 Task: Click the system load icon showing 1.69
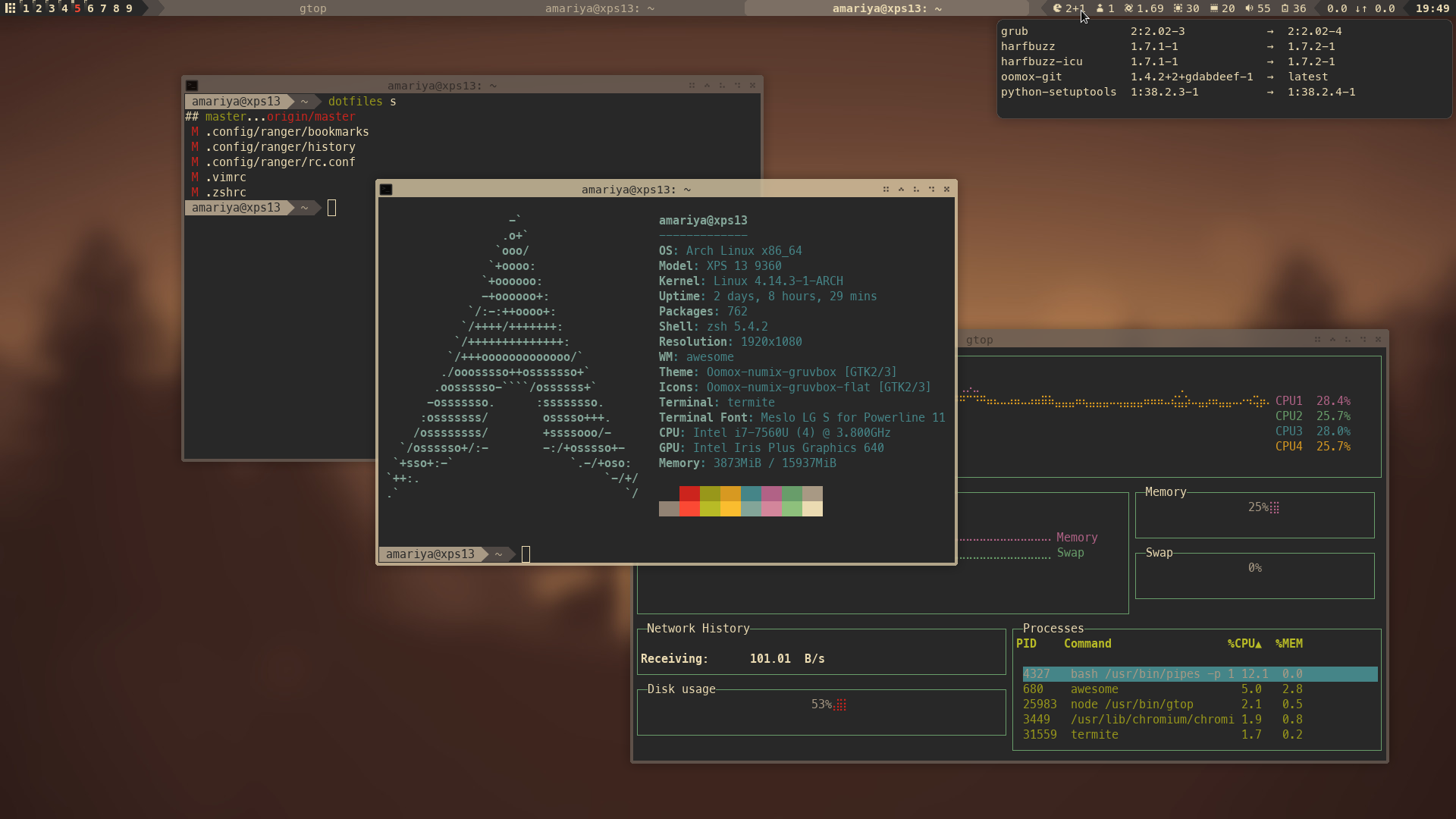point(1128,8)
